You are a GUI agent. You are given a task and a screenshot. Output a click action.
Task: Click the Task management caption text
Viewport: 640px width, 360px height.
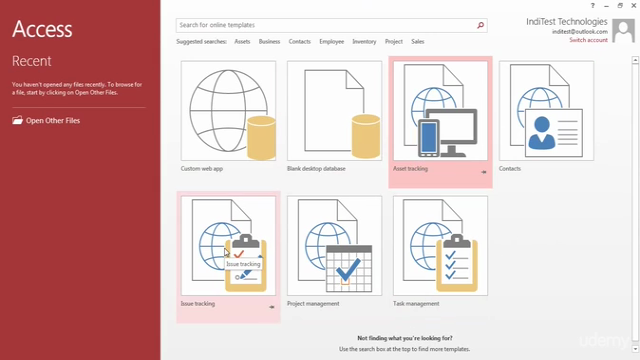click(416, 304)
